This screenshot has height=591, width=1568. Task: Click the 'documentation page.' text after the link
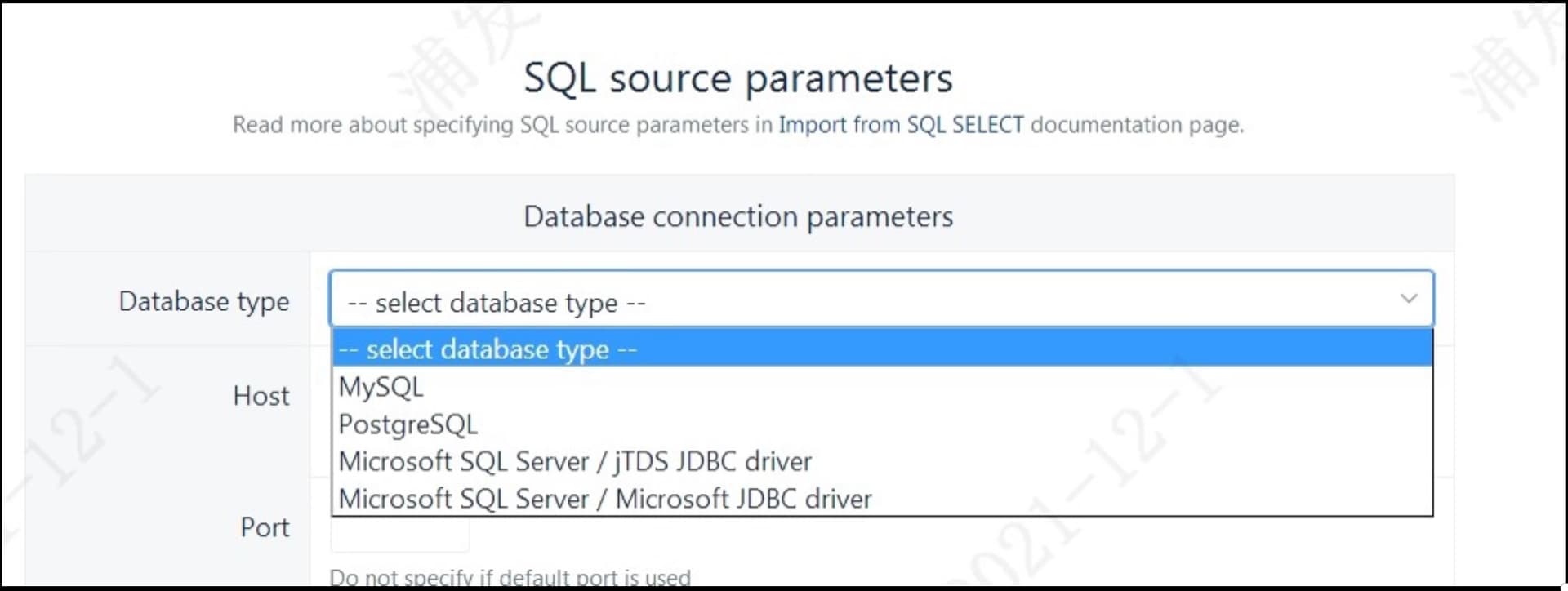pos(1138,125)
